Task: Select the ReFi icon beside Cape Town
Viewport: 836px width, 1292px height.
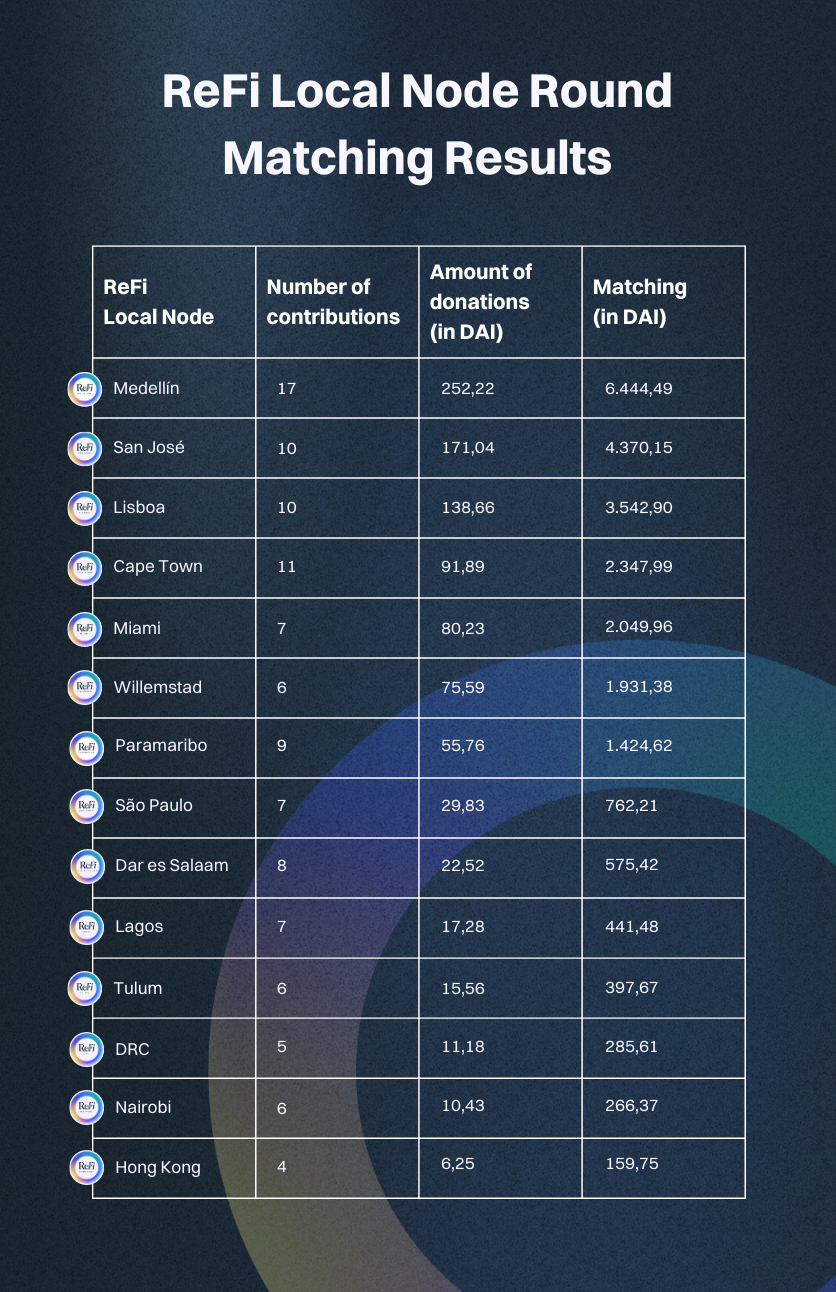Action: (85, 568)
